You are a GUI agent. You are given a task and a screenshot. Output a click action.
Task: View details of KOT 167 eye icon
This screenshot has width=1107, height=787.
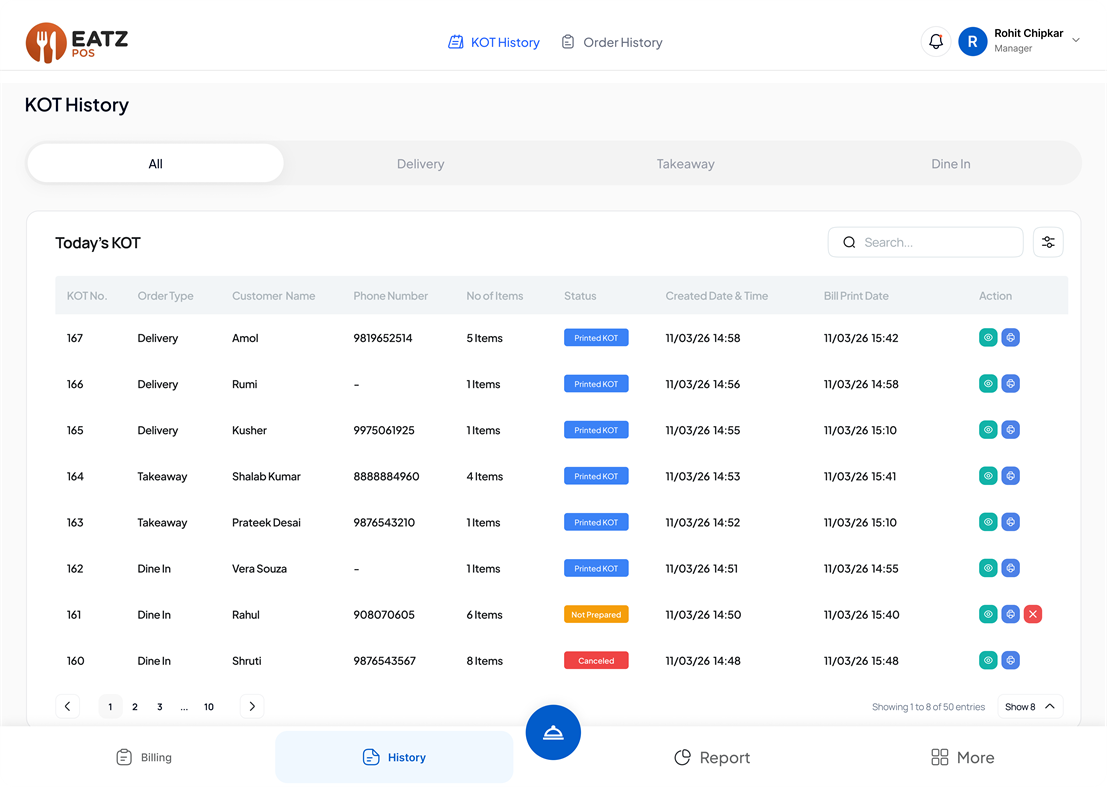click(988, 337)
